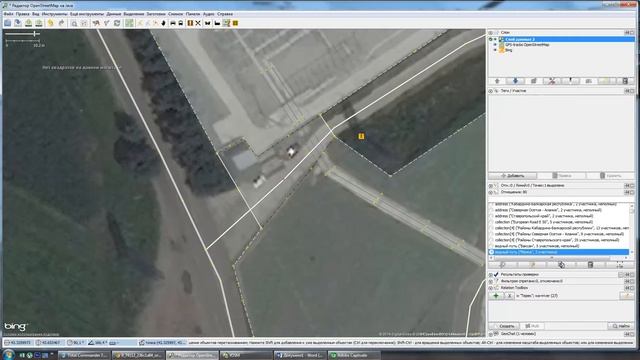Open the Правка menu
The width and height of the screenshot is (640, 360).
pyautogui.click(x=22, y=14)
